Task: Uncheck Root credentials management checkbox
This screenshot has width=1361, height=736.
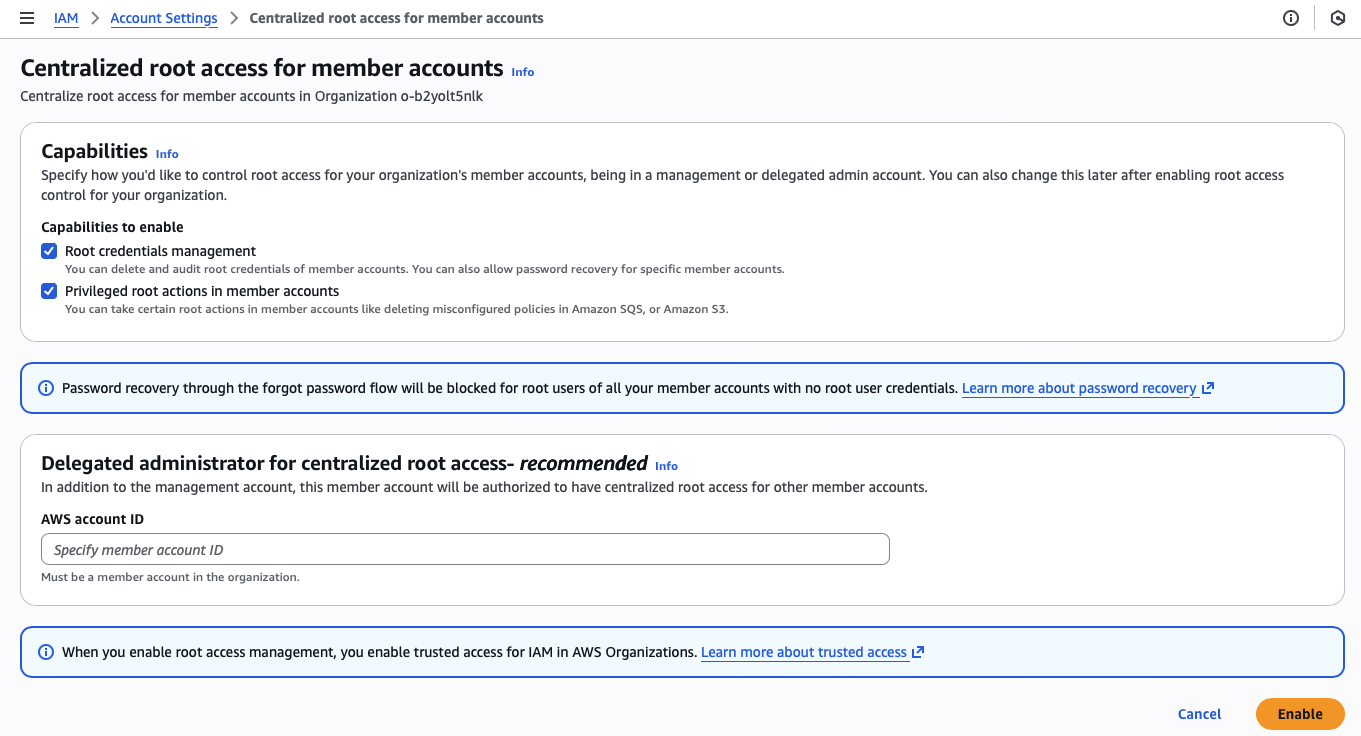Action: pos(49,251)
